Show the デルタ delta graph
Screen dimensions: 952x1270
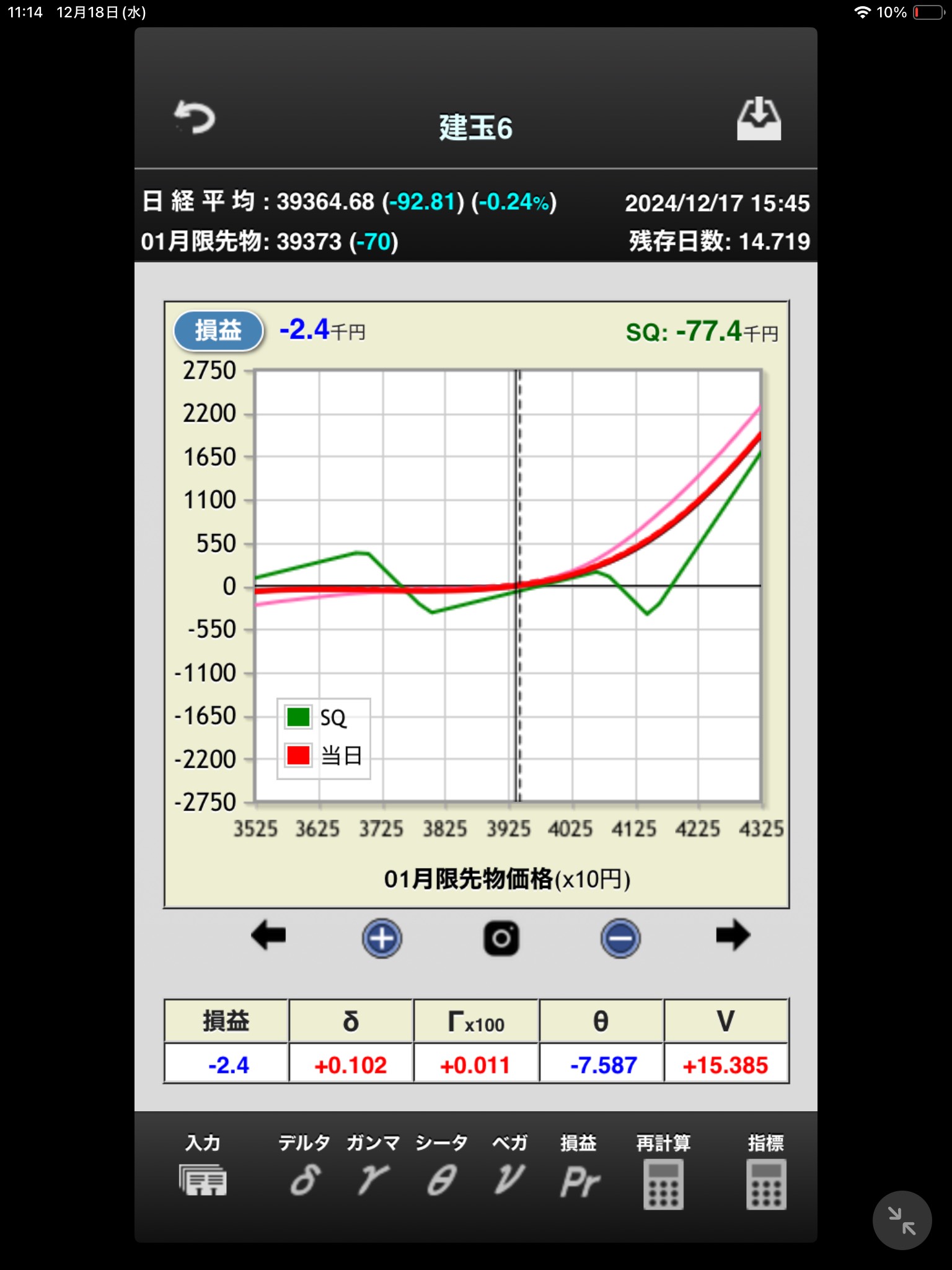pyautogui.click(x=304, y=1170)
